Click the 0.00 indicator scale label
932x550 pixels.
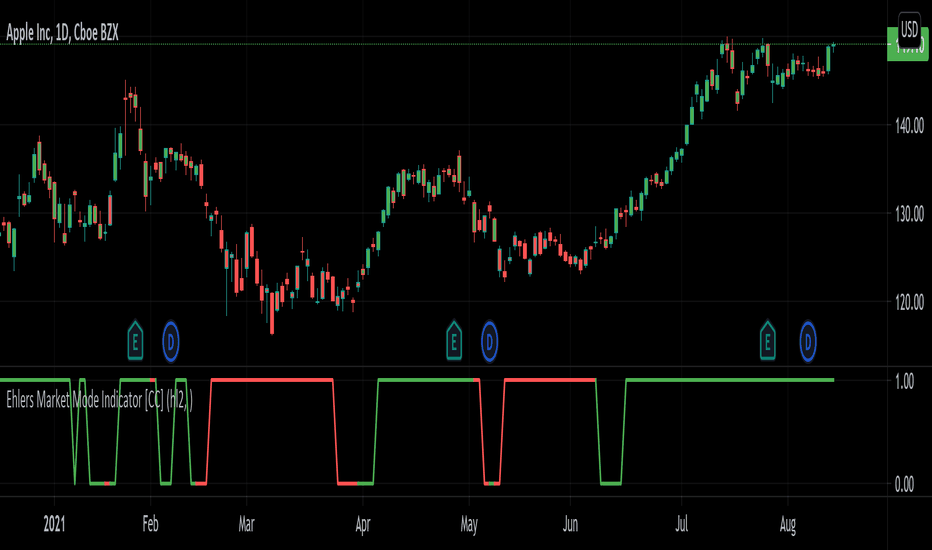[905, 485]
